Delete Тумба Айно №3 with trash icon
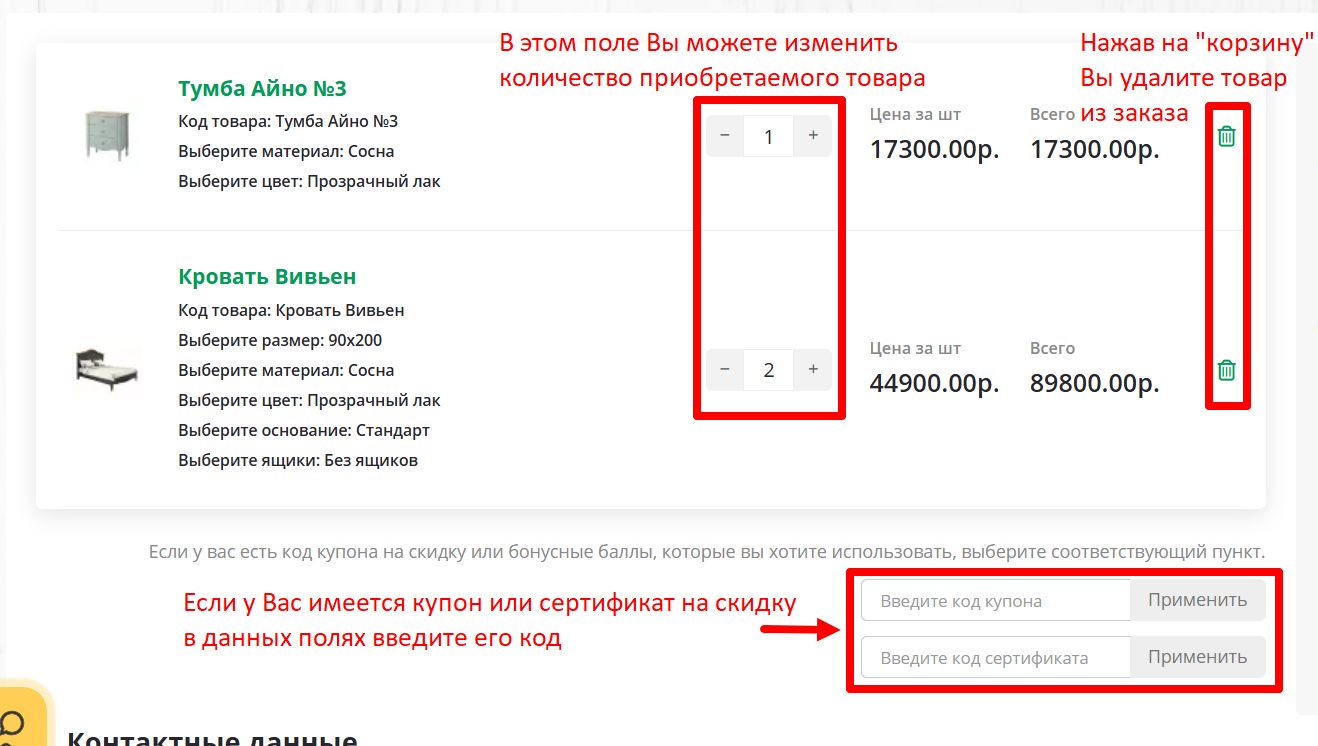1318x746 pixels. pos(1227,136)
